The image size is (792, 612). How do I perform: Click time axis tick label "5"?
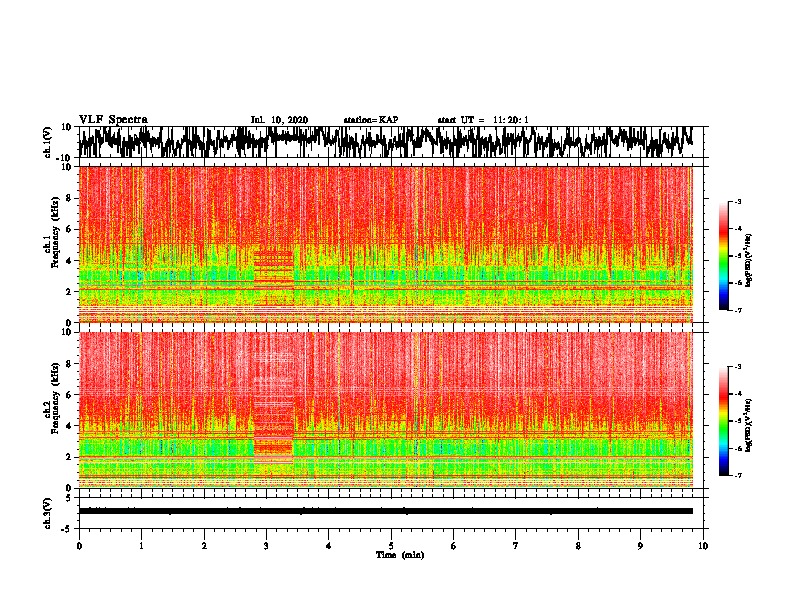[391, 546]
